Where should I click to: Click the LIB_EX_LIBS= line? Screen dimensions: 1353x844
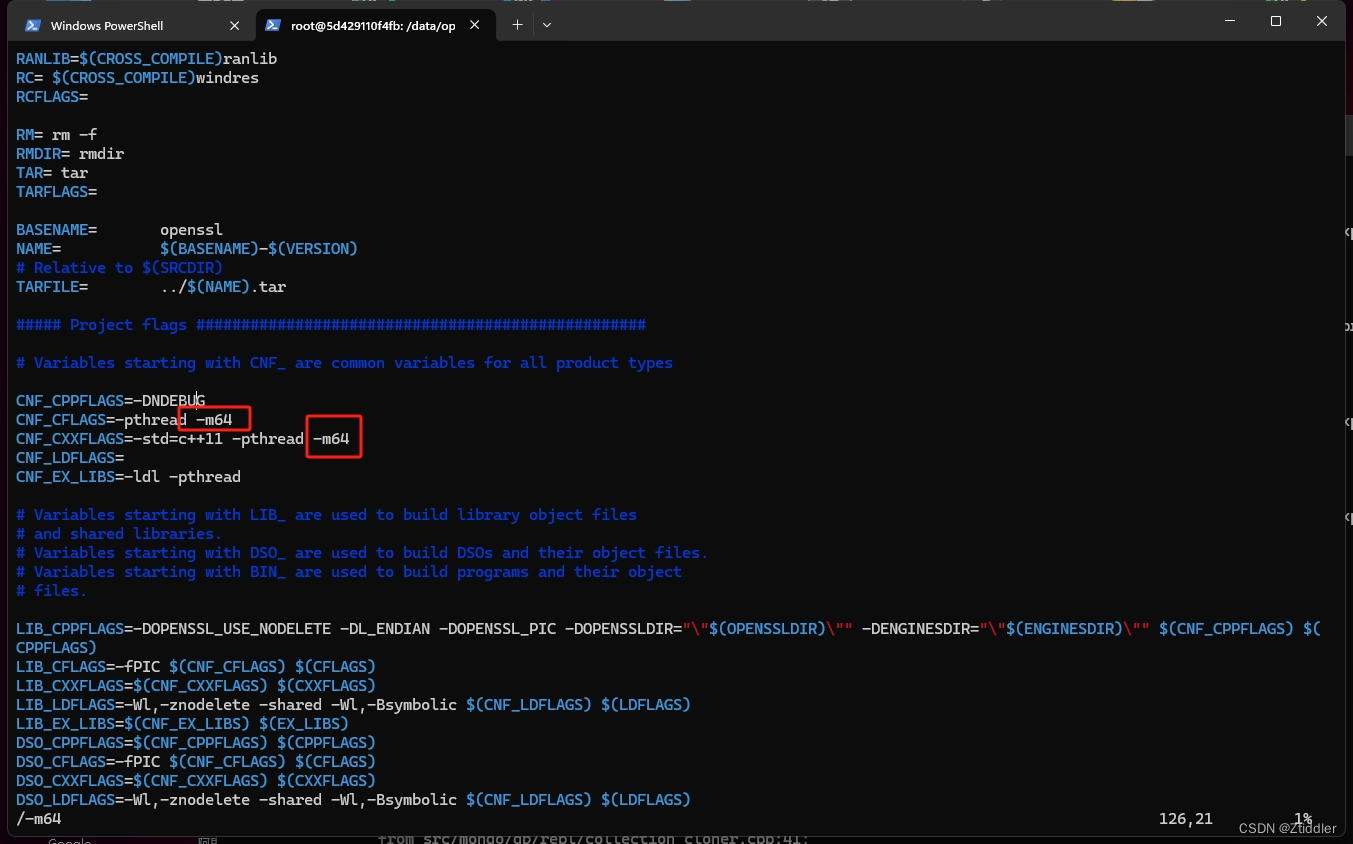(x=182, y=724)
